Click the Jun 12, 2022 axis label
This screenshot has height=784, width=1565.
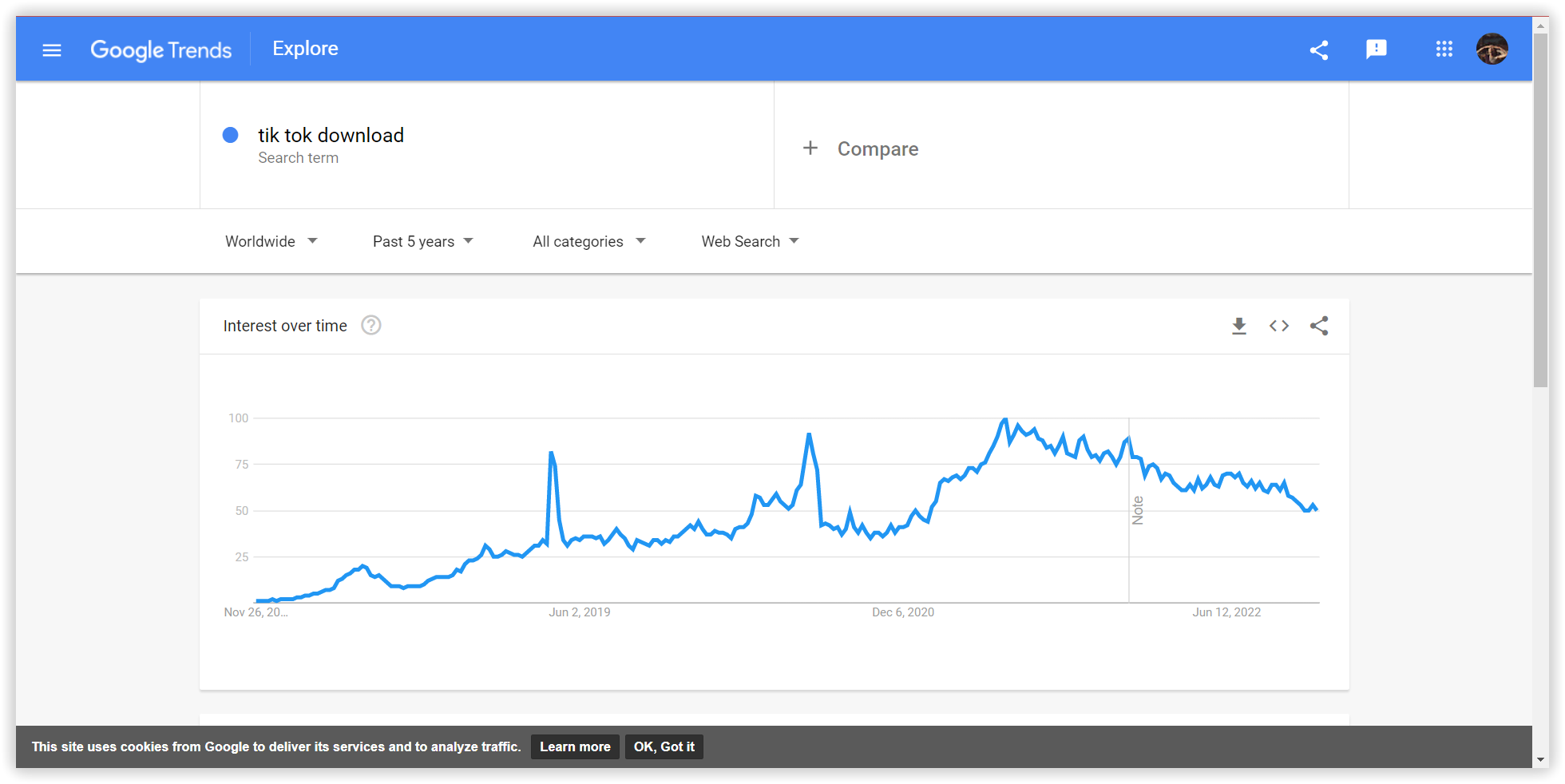tap(1226, 612)
